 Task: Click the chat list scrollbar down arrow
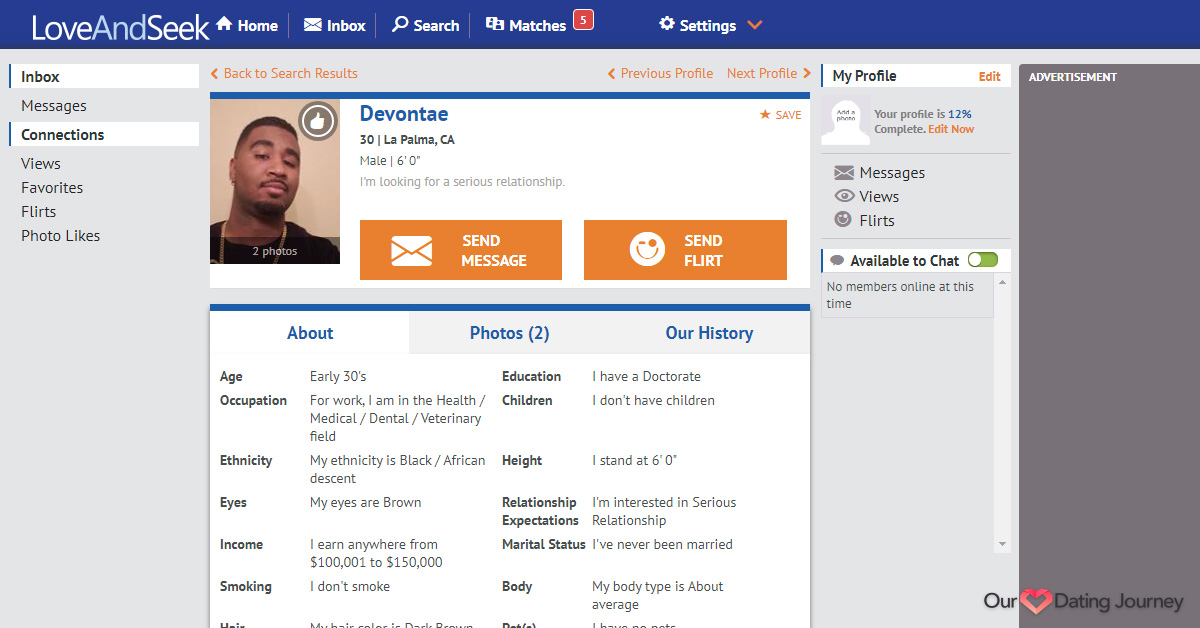coord(1002,544)
